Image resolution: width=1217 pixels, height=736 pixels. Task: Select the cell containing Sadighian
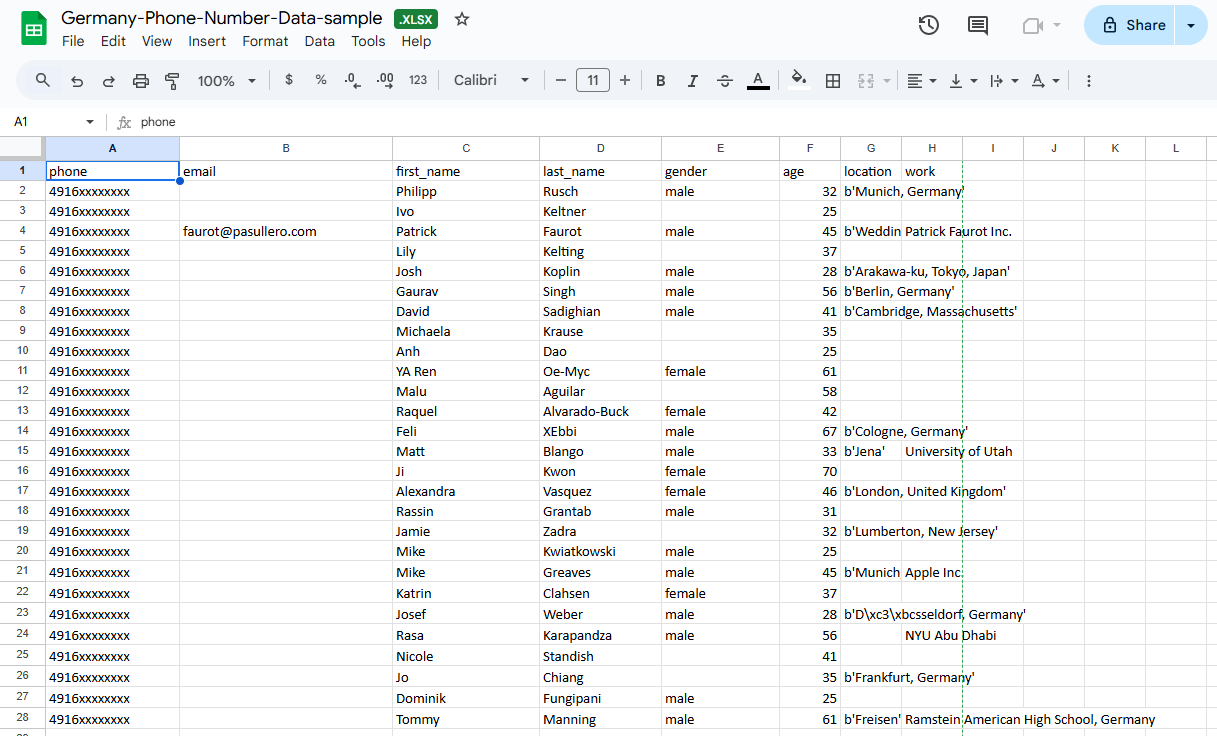coord(600,311)
